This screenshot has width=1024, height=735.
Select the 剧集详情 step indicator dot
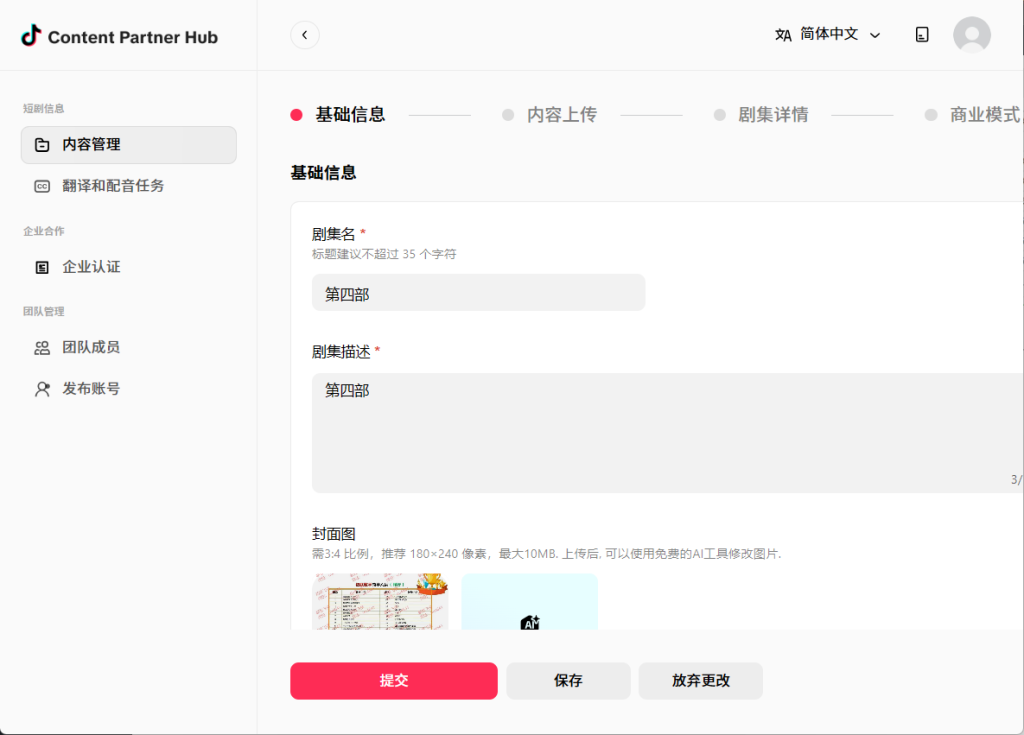click(719, 114)
